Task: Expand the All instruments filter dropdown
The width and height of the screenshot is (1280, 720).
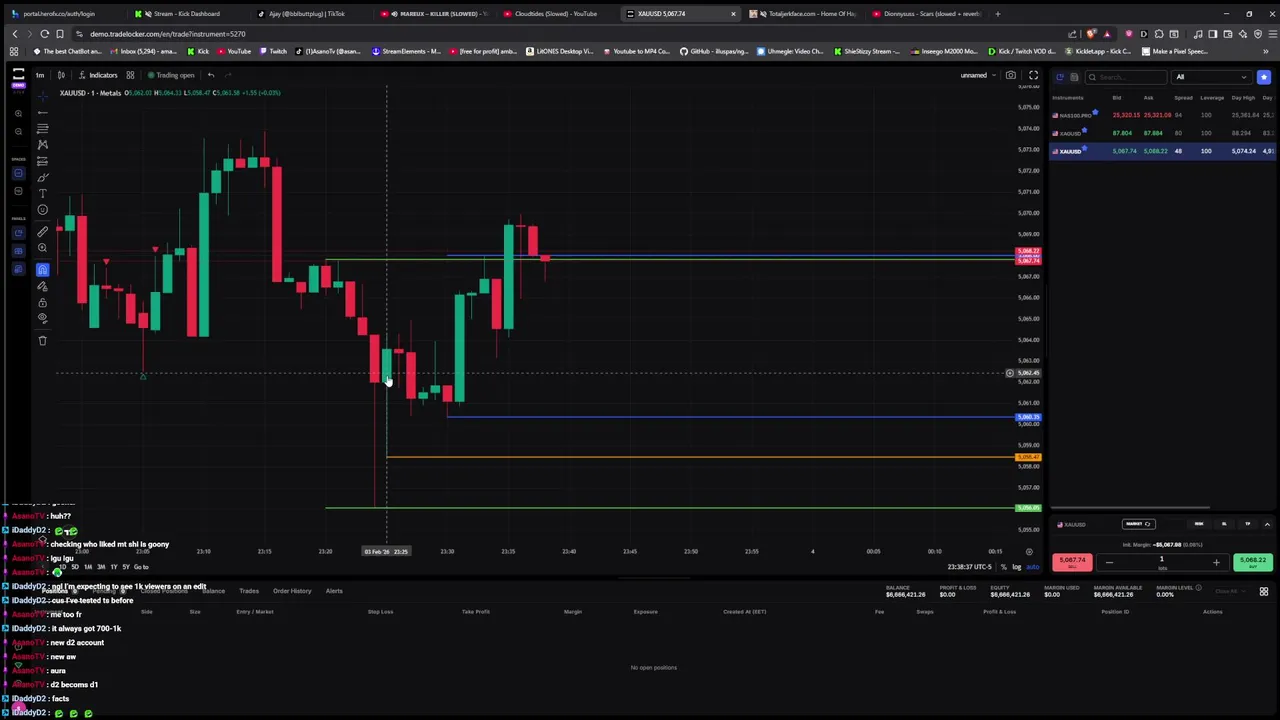Action: tap(1212, 77)
